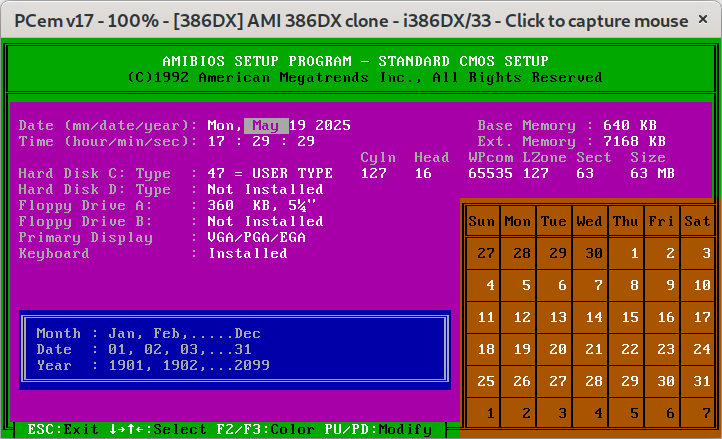Close the PCem window

click(x=703, y=19)
